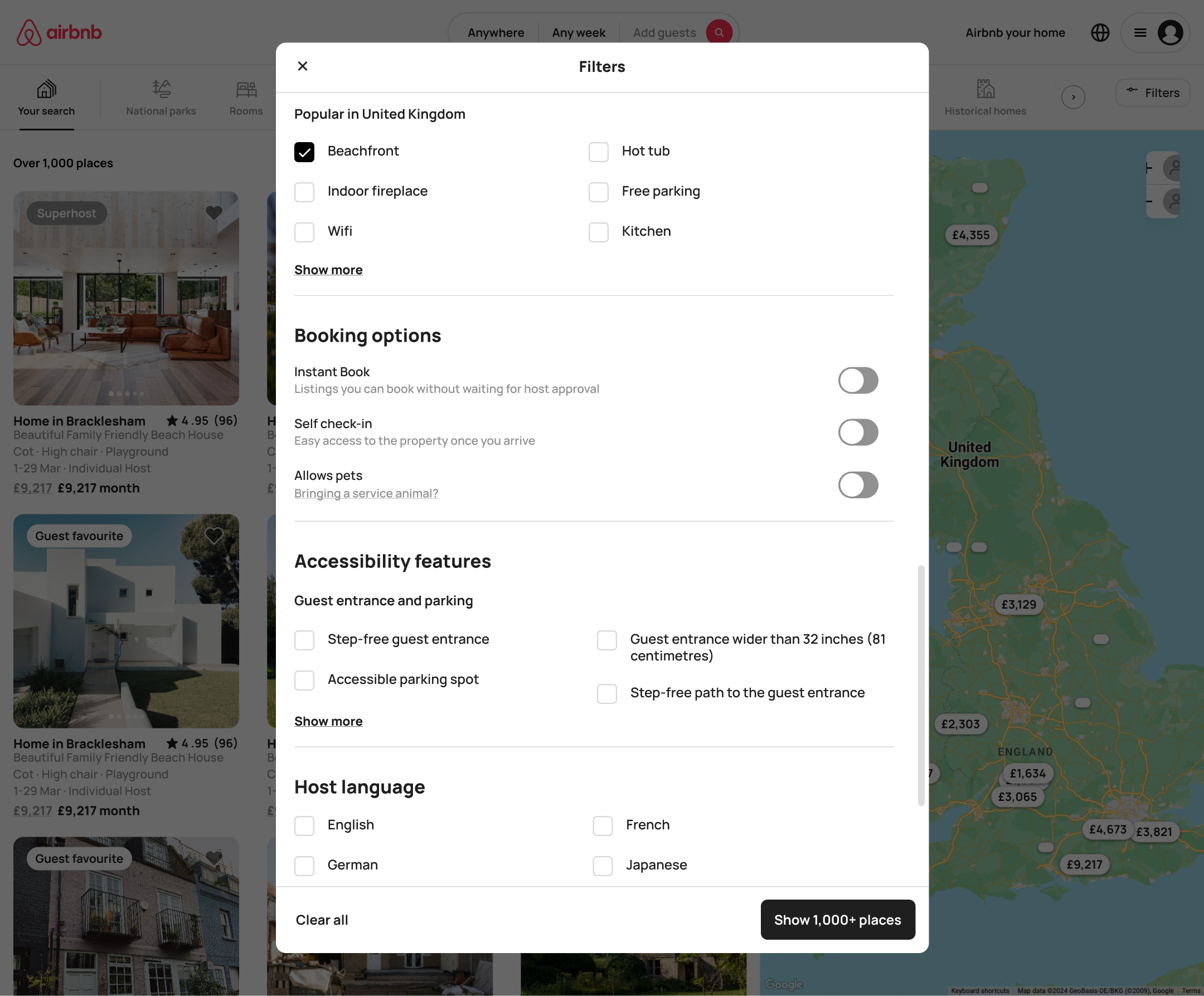This screenshot has height=996, width=1204.
Task: Close the Filters dialog with the X icon
Action: 303,66
